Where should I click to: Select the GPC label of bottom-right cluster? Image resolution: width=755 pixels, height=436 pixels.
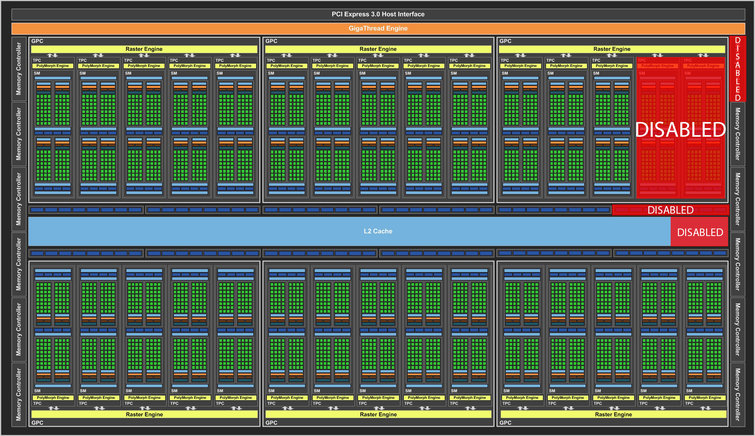(505, 422)
